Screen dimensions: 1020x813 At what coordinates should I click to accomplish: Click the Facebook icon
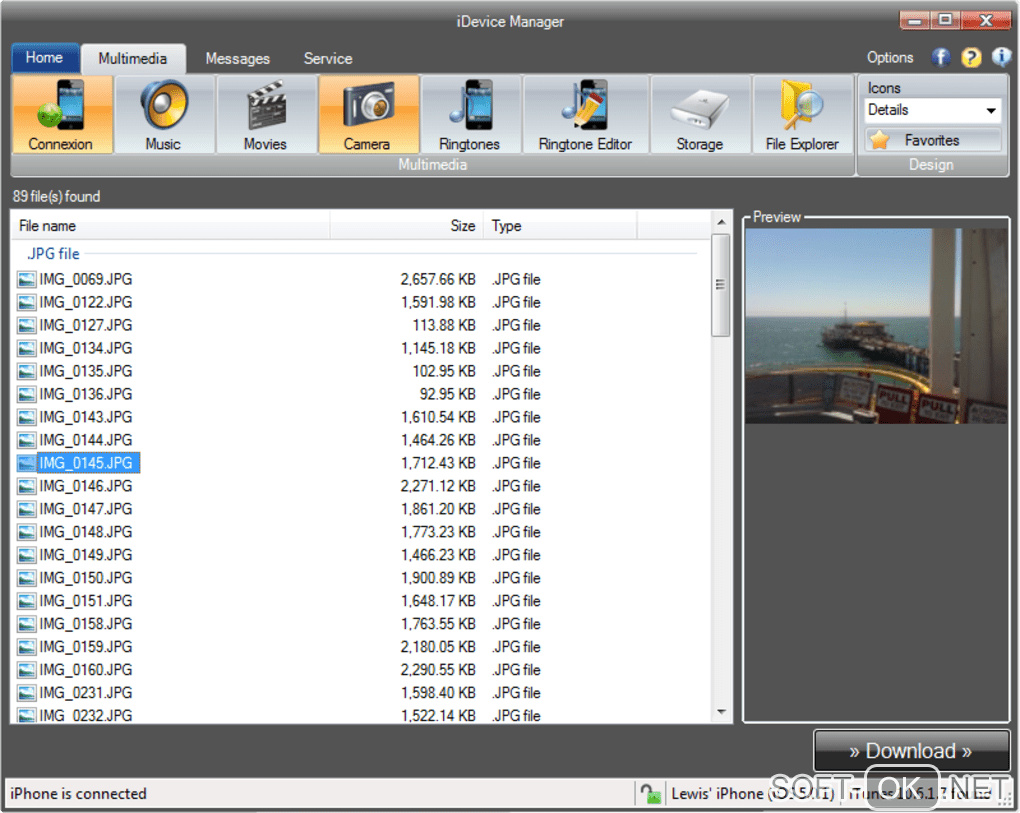941,58
